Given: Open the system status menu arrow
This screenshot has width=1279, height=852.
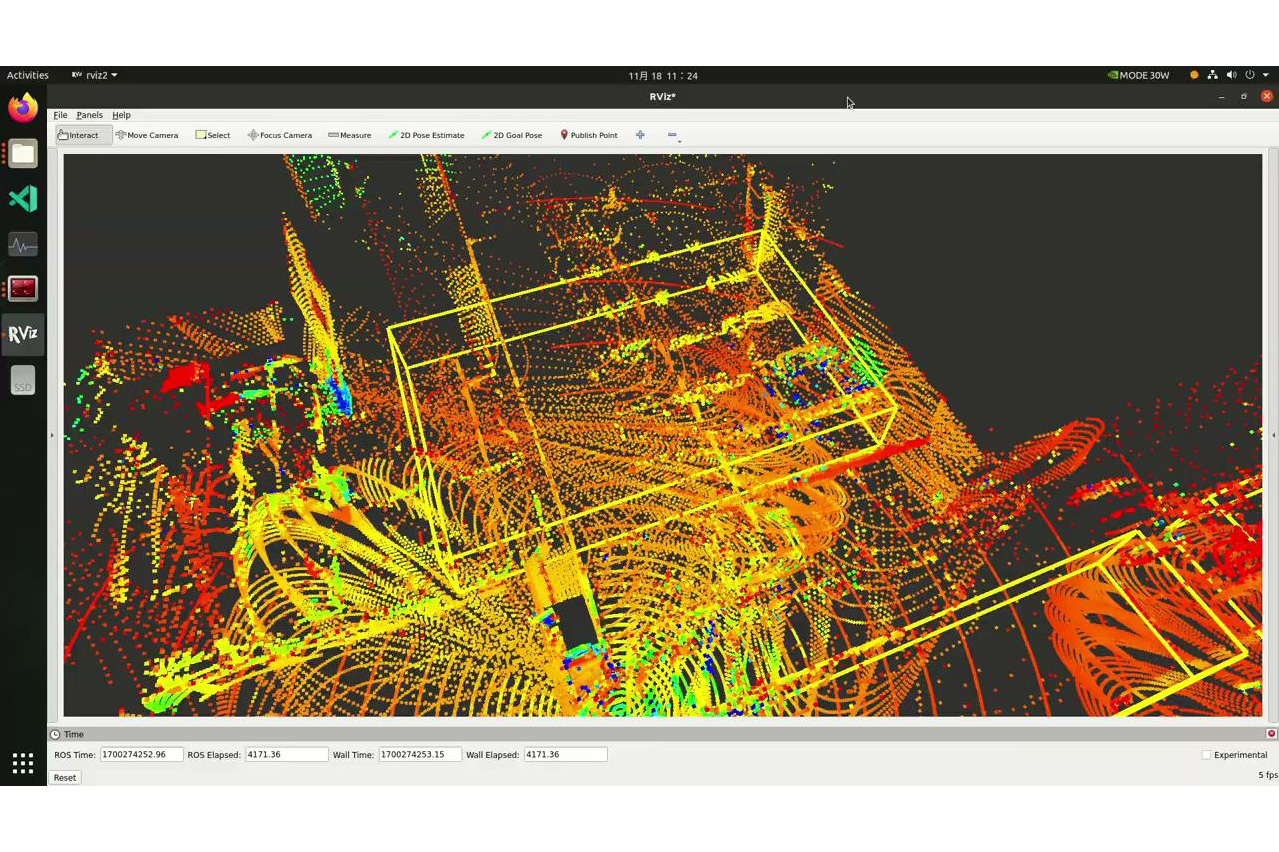Looking at the screenshot, I should (1266, 75).
